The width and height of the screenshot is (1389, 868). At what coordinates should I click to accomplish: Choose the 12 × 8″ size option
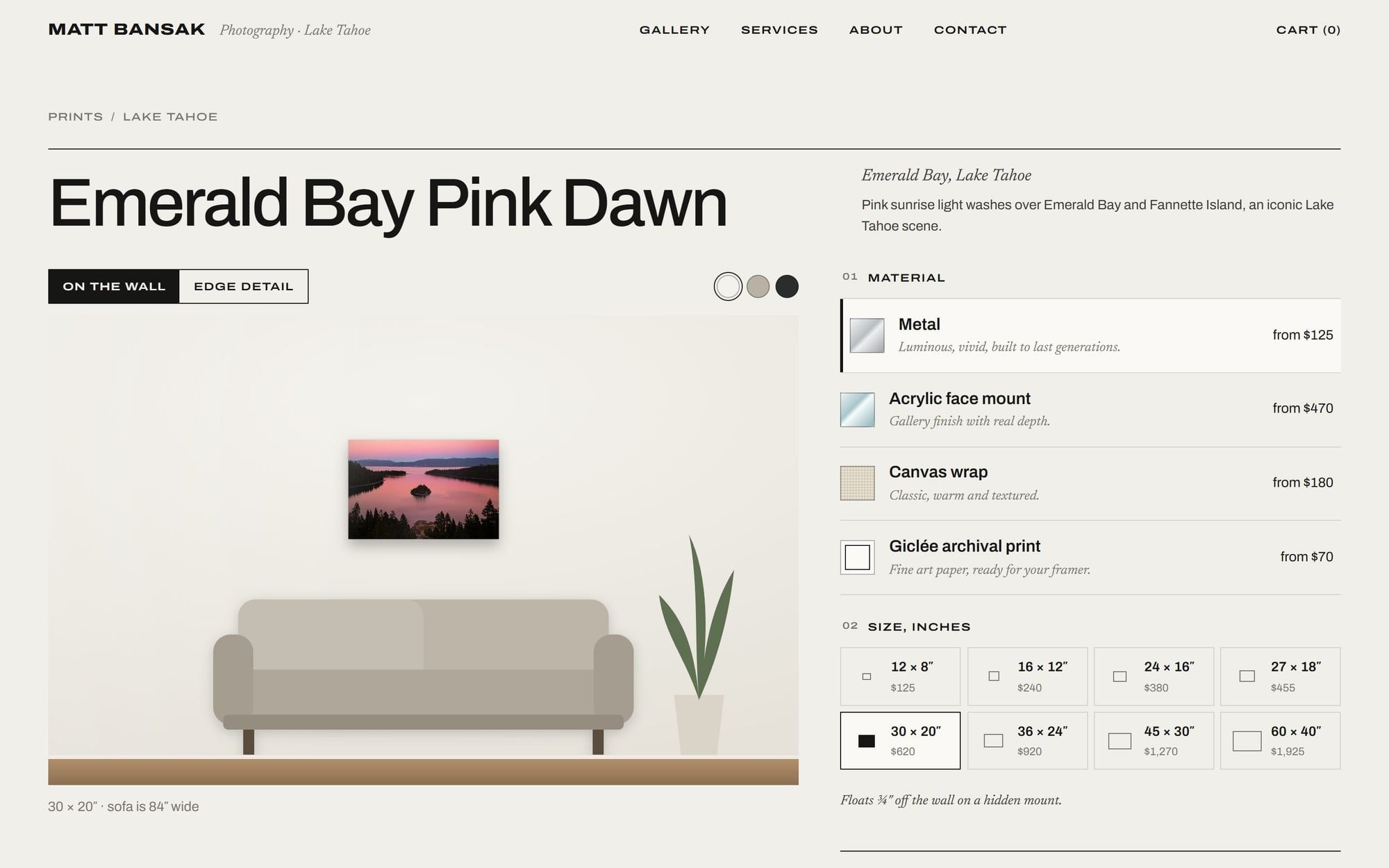[x=900, y=676]
